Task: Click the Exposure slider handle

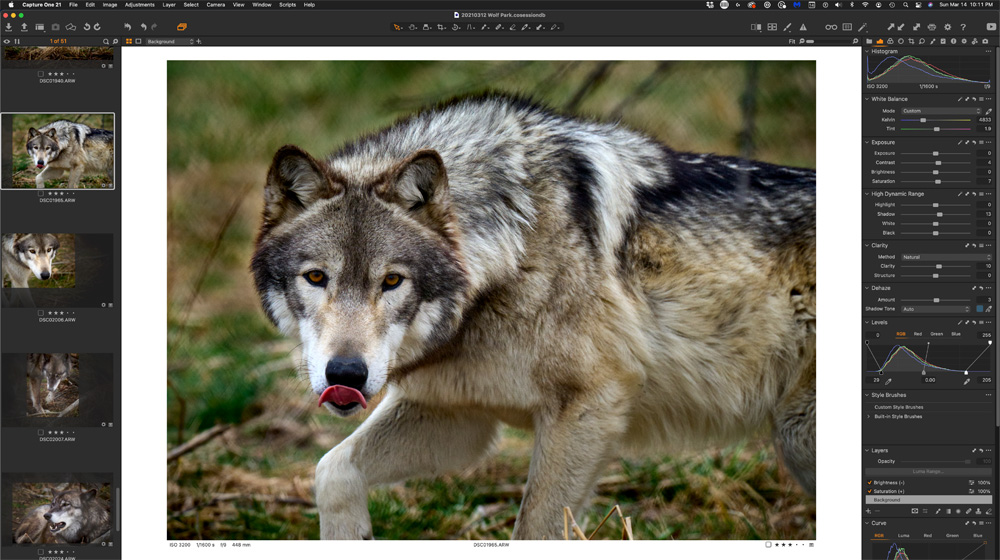Action: pyautogui.click(x=936, y=153)
